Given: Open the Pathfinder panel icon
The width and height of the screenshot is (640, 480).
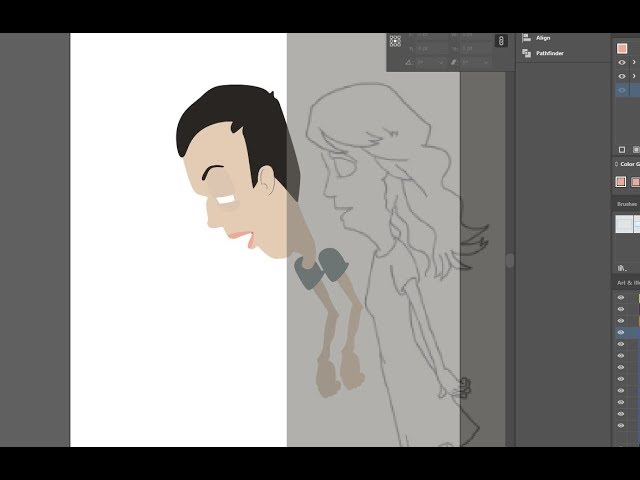Looking at the screenshot, I should 527,53.
